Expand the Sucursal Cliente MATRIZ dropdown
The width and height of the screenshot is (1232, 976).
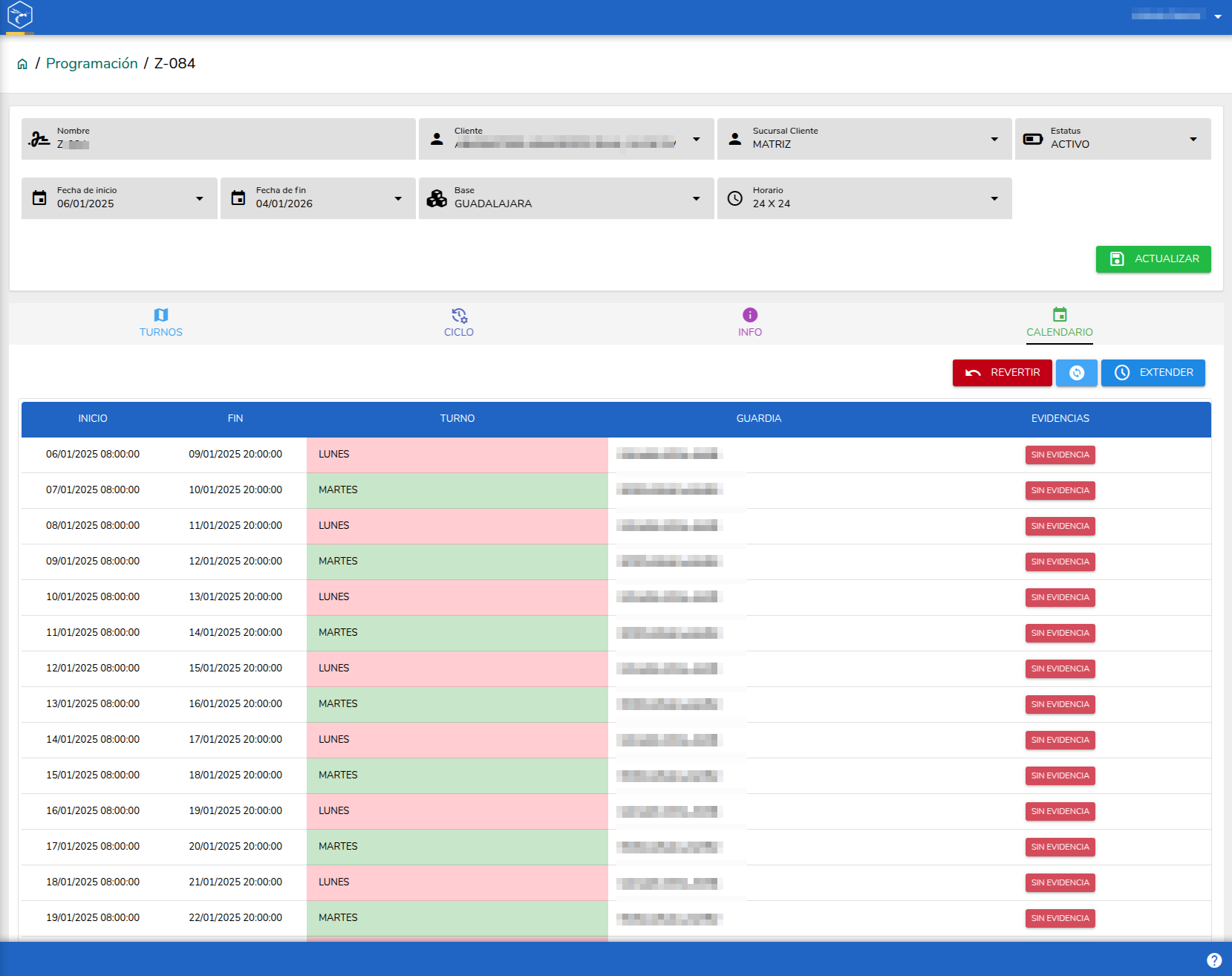click(x=864, y=139)
